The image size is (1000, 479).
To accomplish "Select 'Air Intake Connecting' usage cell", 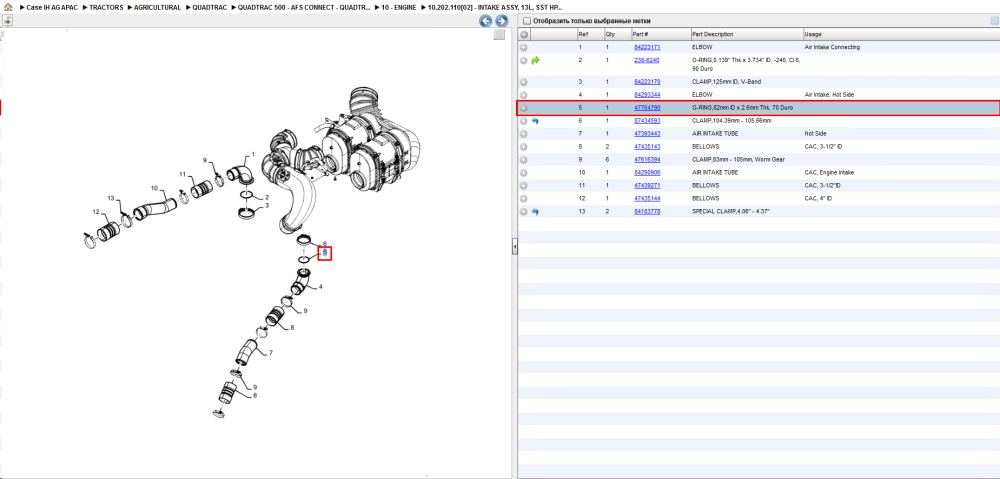I will click(x=832, y=47).
